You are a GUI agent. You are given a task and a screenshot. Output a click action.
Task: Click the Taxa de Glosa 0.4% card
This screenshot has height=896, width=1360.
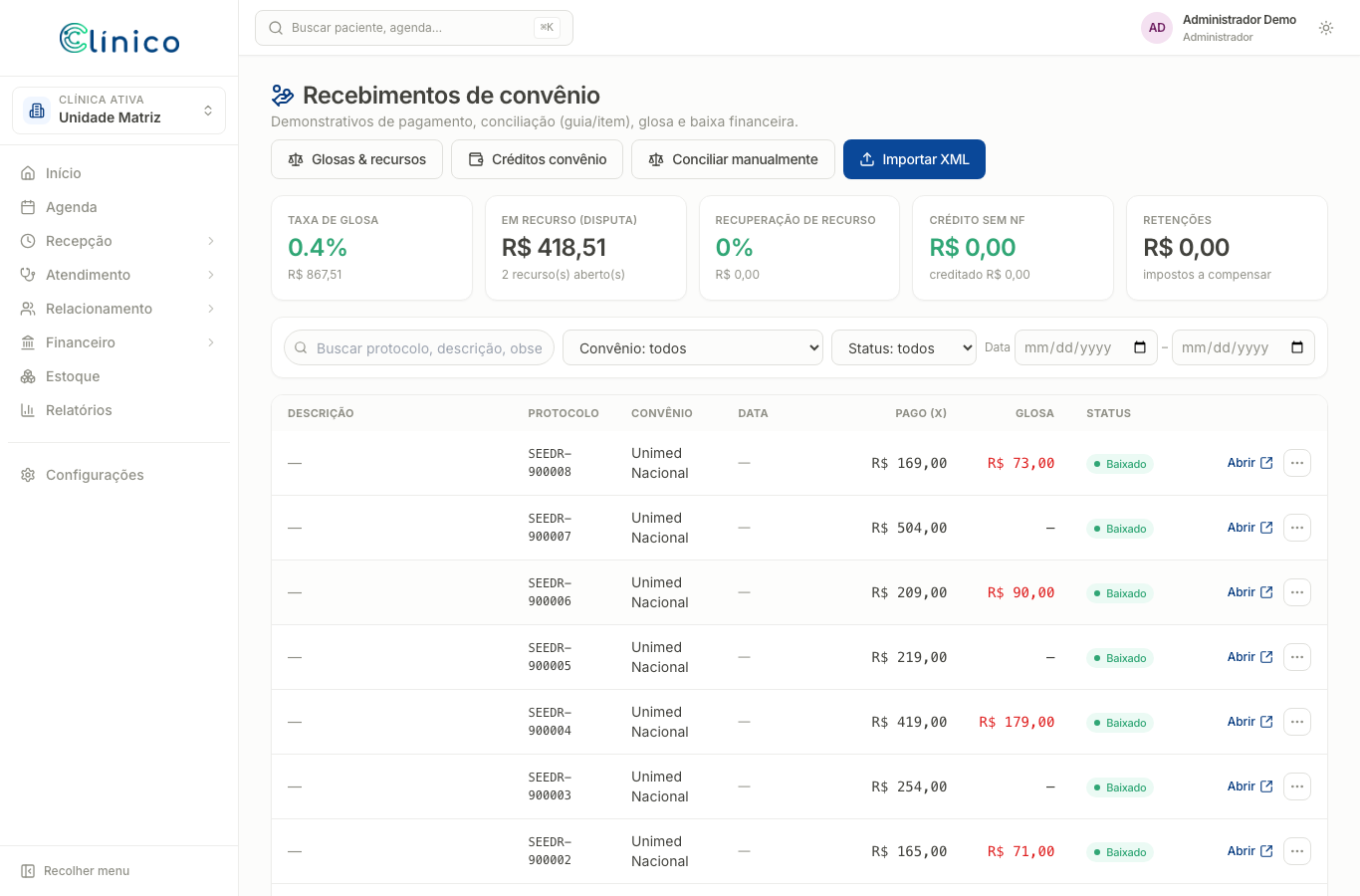coord(371,248)
